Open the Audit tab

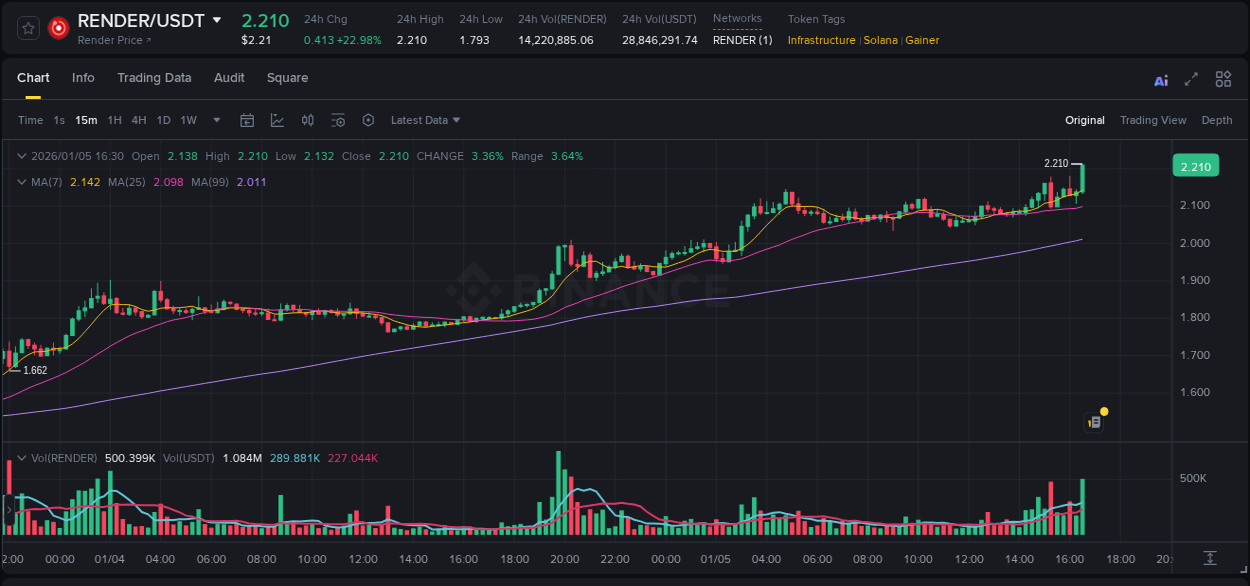229,78
